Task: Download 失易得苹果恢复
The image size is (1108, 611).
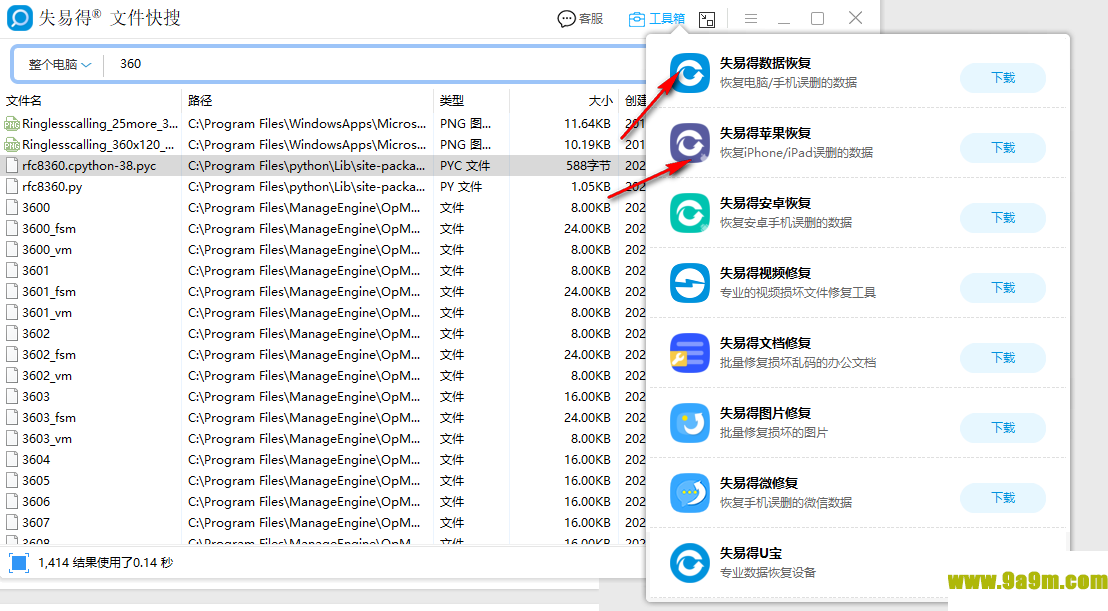Action: 1003,148
